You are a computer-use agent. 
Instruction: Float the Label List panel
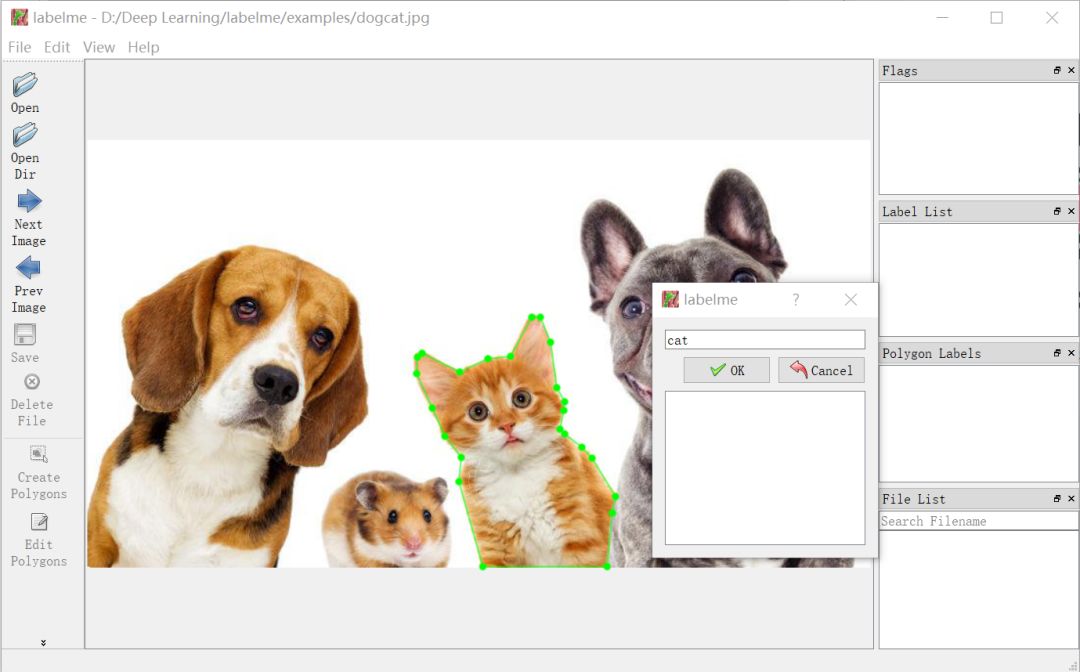click(x=1057, y=211)
